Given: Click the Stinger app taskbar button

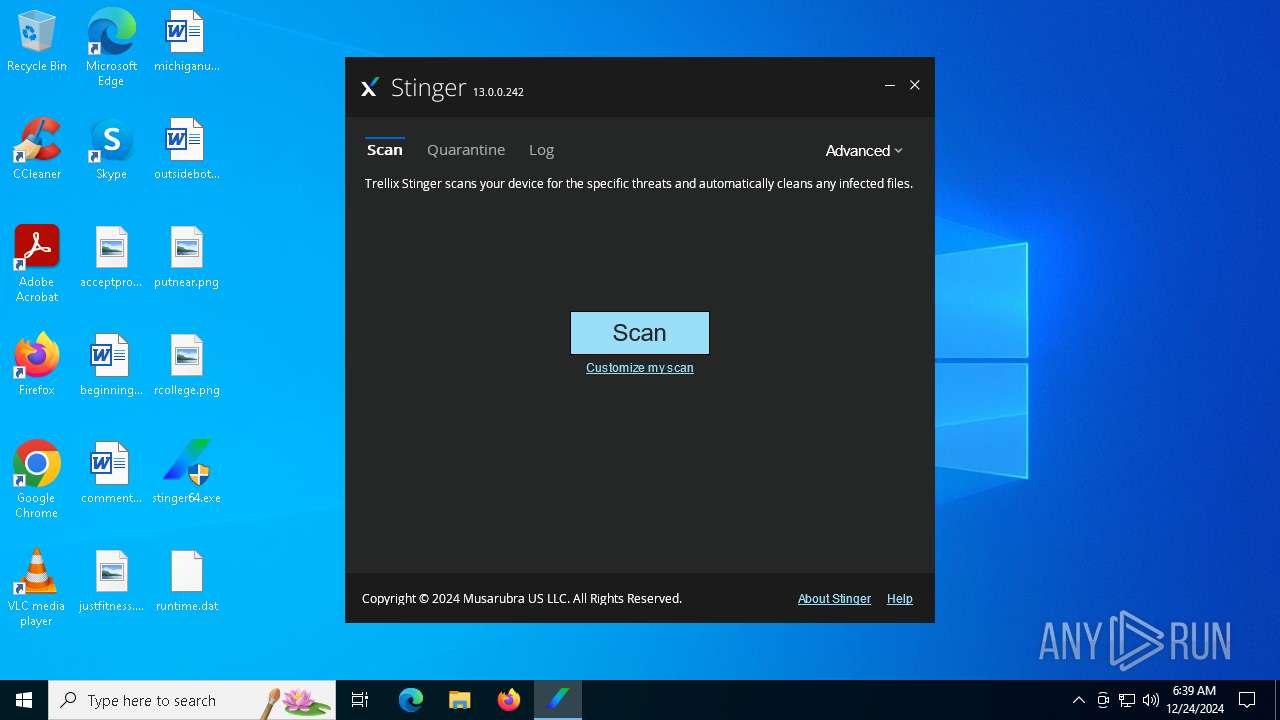Looking at the screenshot, I should tap(558, 700).
